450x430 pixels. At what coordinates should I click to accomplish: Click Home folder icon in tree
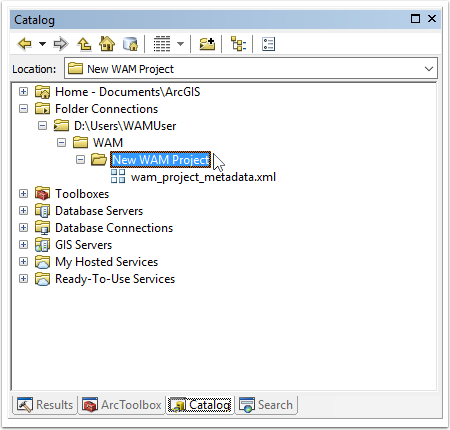click(x=43, y=92)
